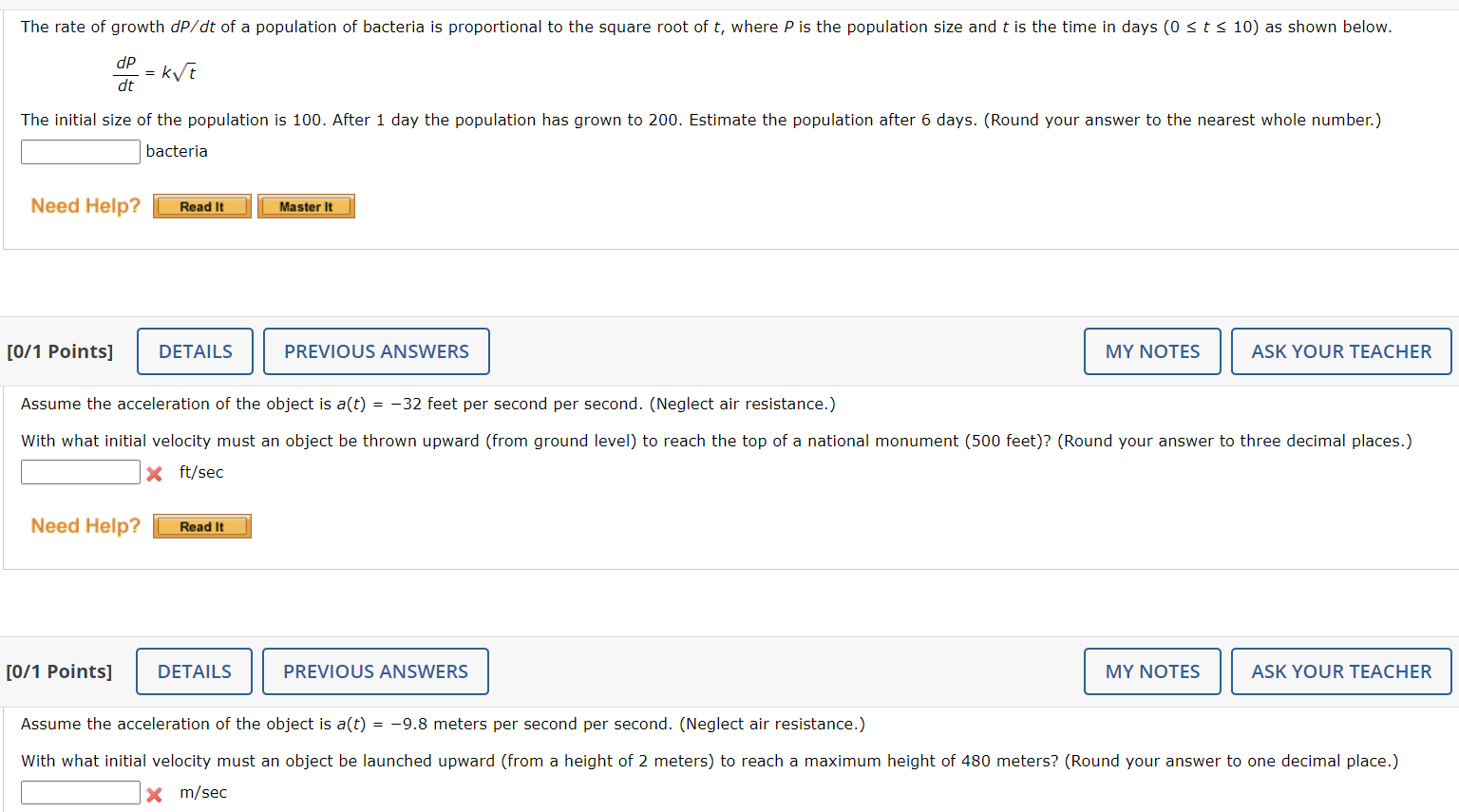The image size is (1459, 812).
Task: Open DETAILS for the 480 meters question
Action: tap(194, 671)
